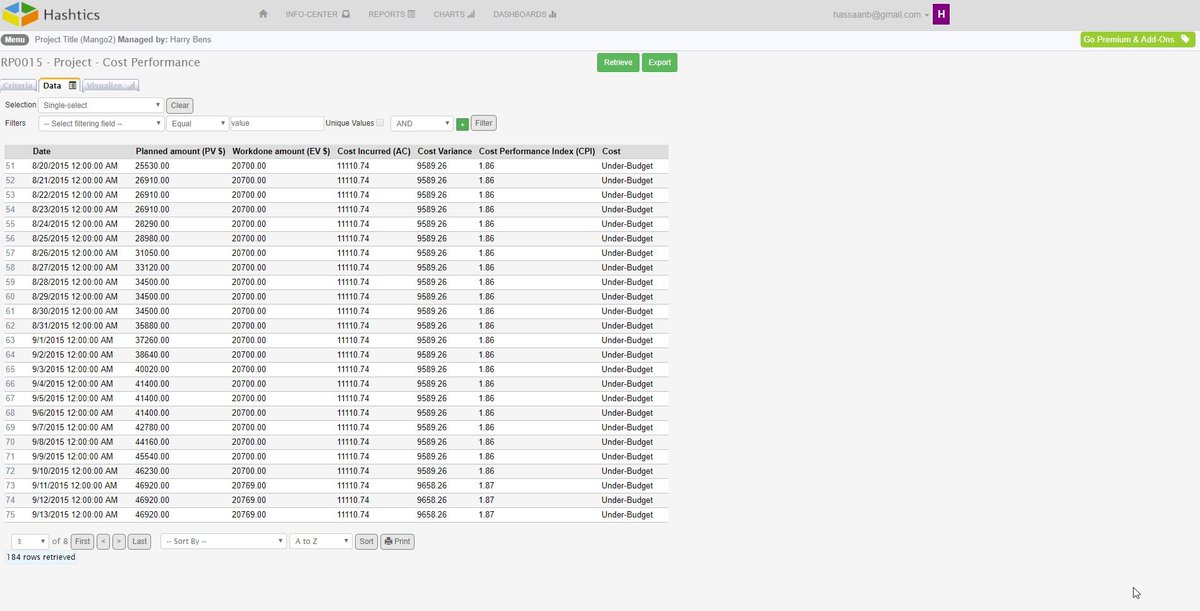Click row number 60
The width and height of the screenshot is (1200, 611).
tap(10, 297)
